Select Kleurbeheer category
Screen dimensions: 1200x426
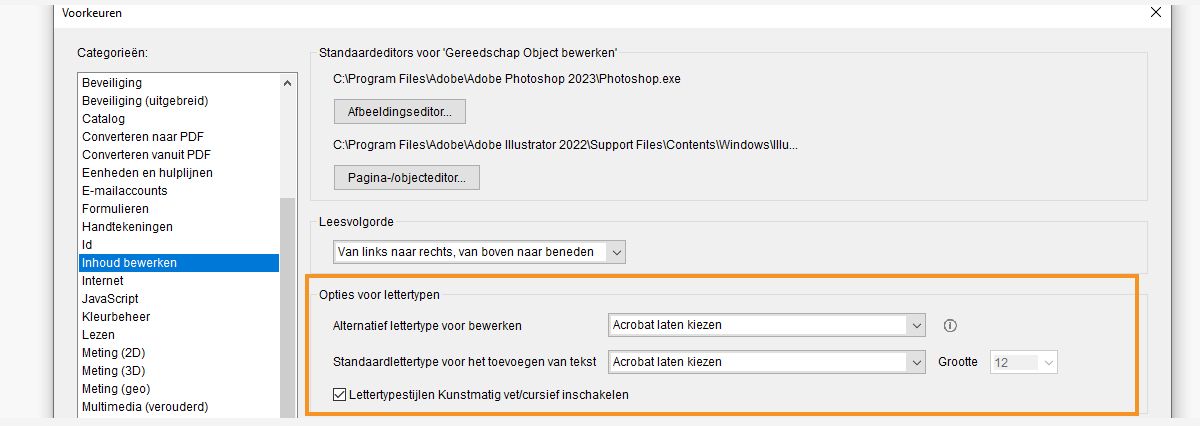coord(116,317)
